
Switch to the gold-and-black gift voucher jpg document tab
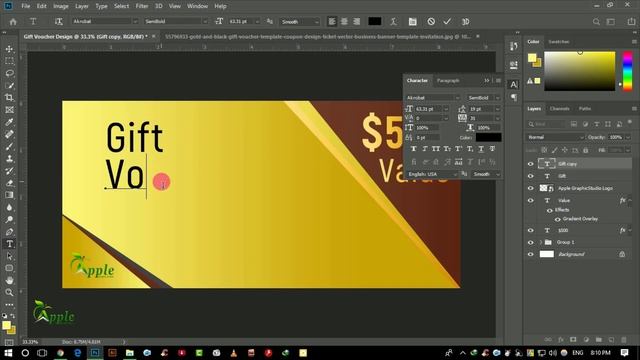pyautogui.click(x=318, y=36)
